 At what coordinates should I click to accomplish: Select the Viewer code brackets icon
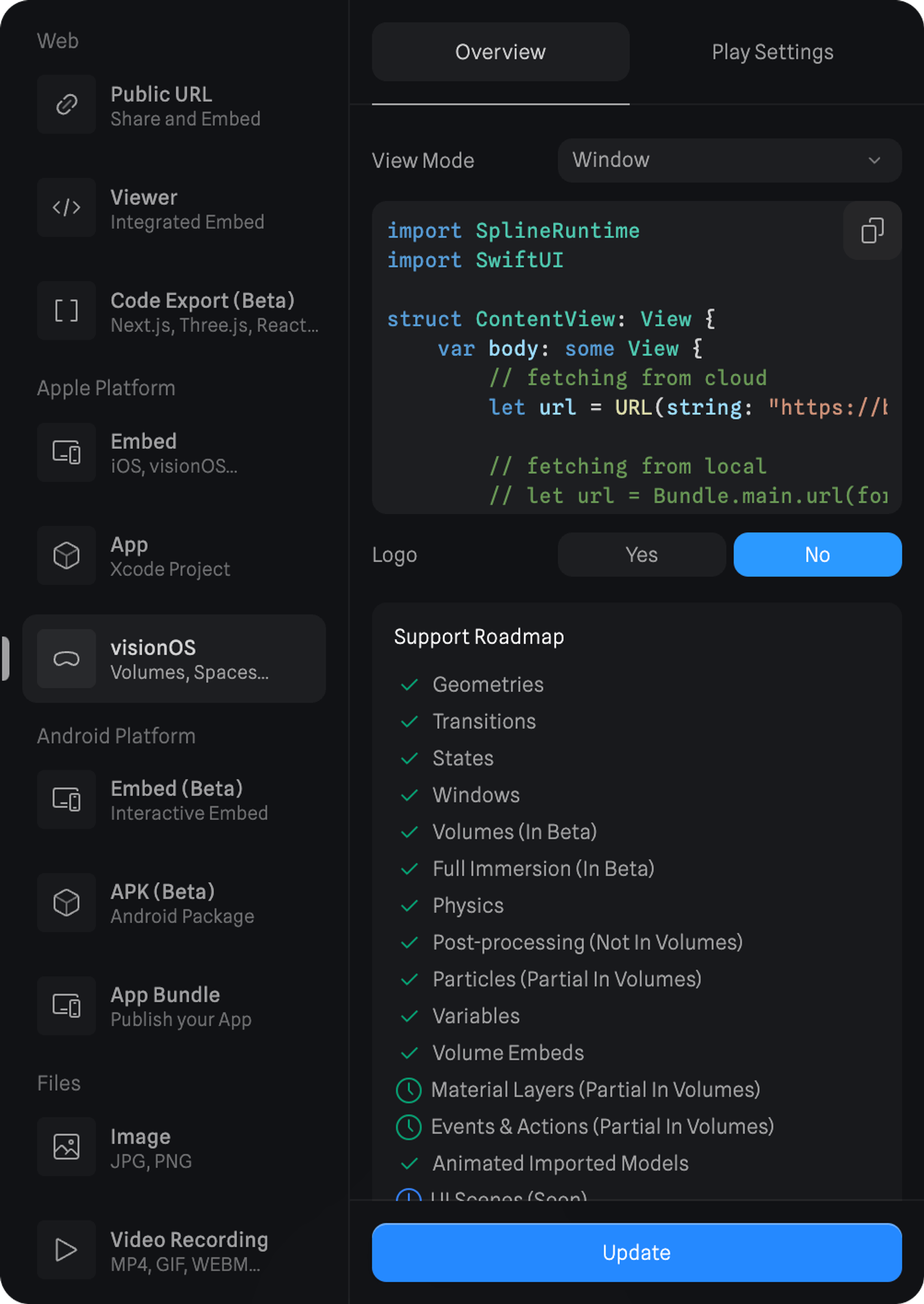pyautogui.click(x=67, y=207)
